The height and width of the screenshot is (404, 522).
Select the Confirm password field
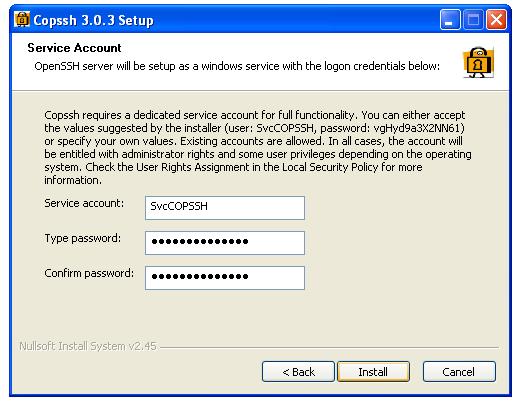[x=225, y=278]
